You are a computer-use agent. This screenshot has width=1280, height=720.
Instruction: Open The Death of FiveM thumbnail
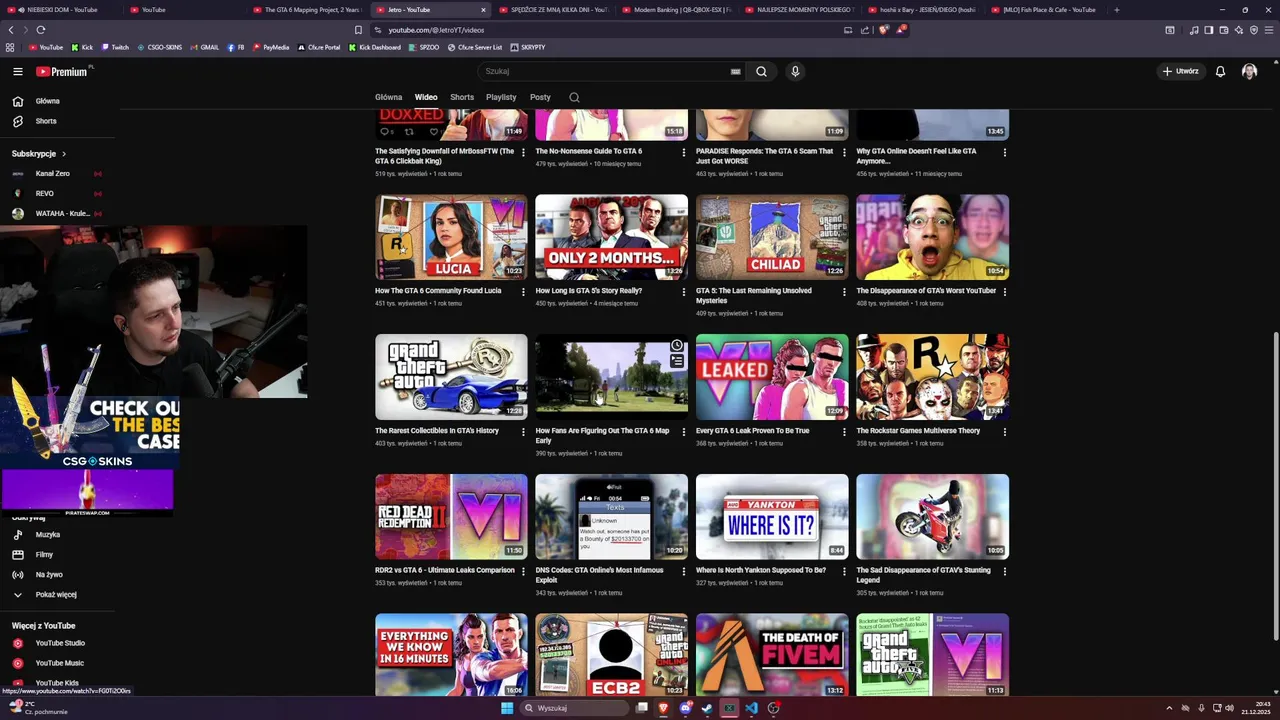(x=772, y=655)
